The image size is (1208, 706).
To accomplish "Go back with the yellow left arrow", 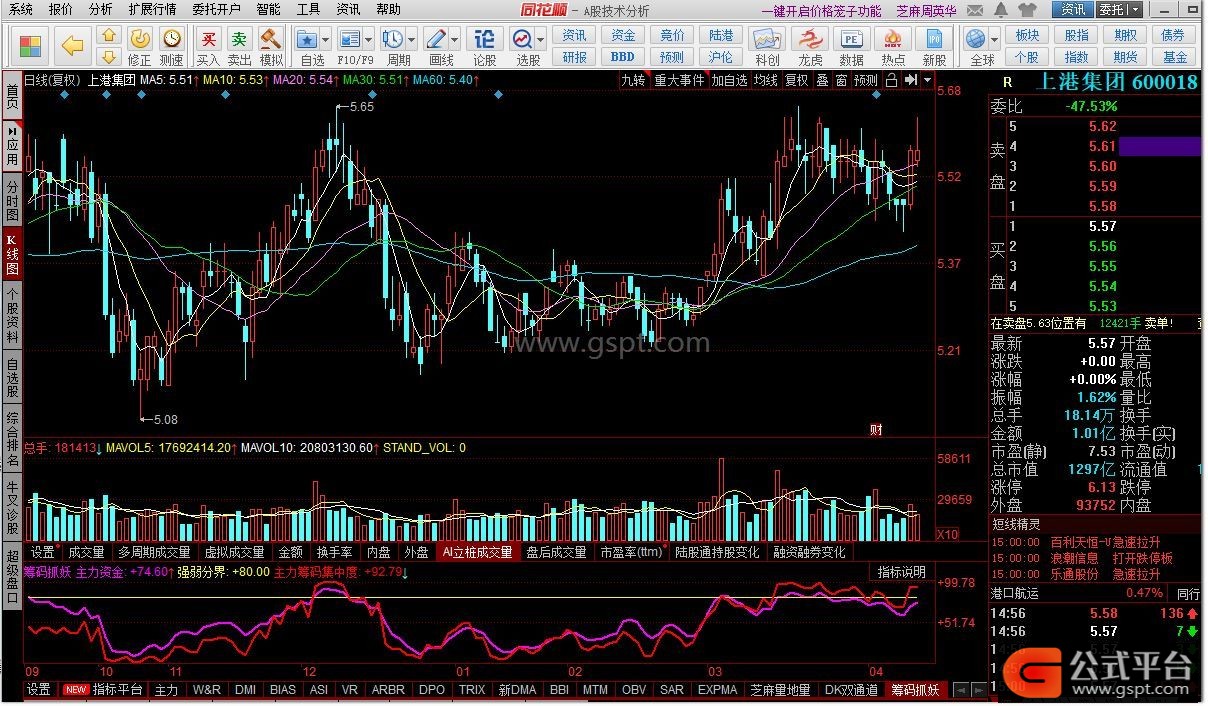I will pyautogui.click(x=71, y=45).
